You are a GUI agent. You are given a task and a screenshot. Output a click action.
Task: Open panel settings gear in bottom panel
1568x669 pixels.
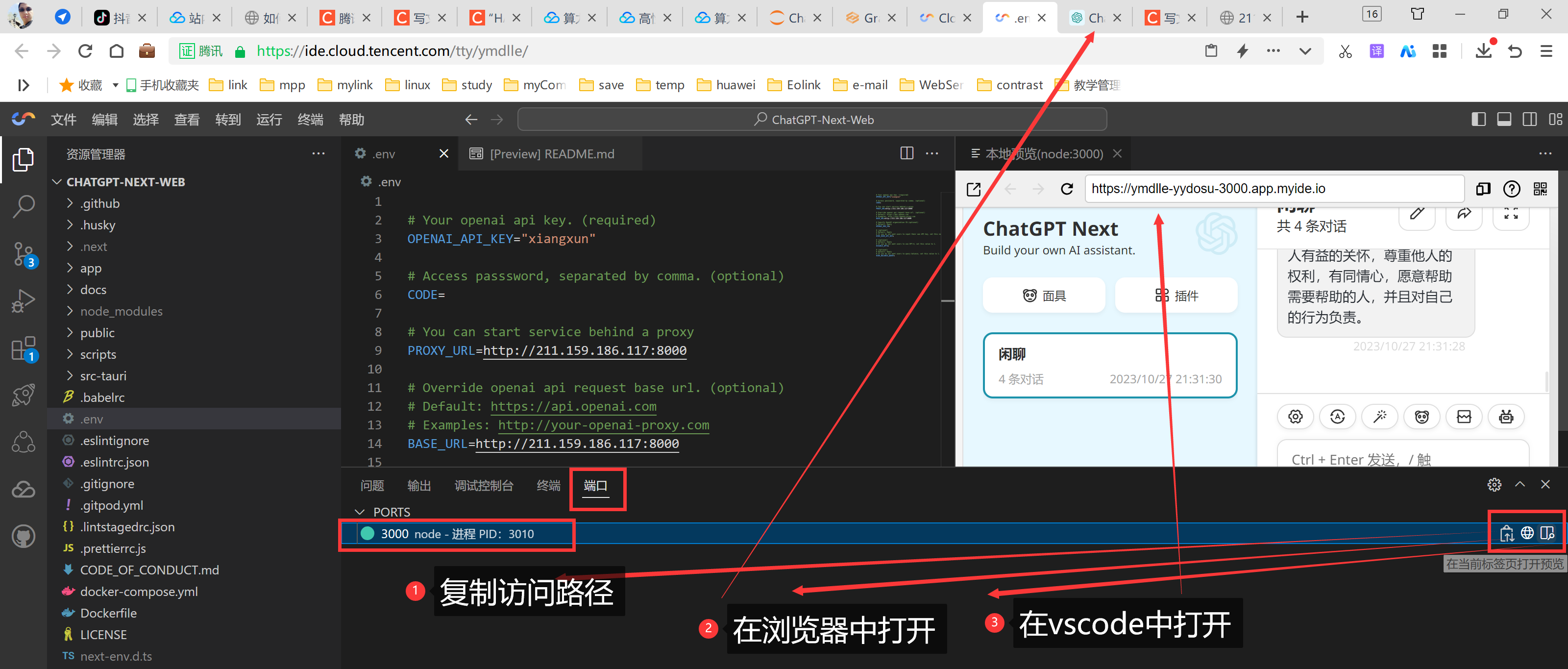1494,485
